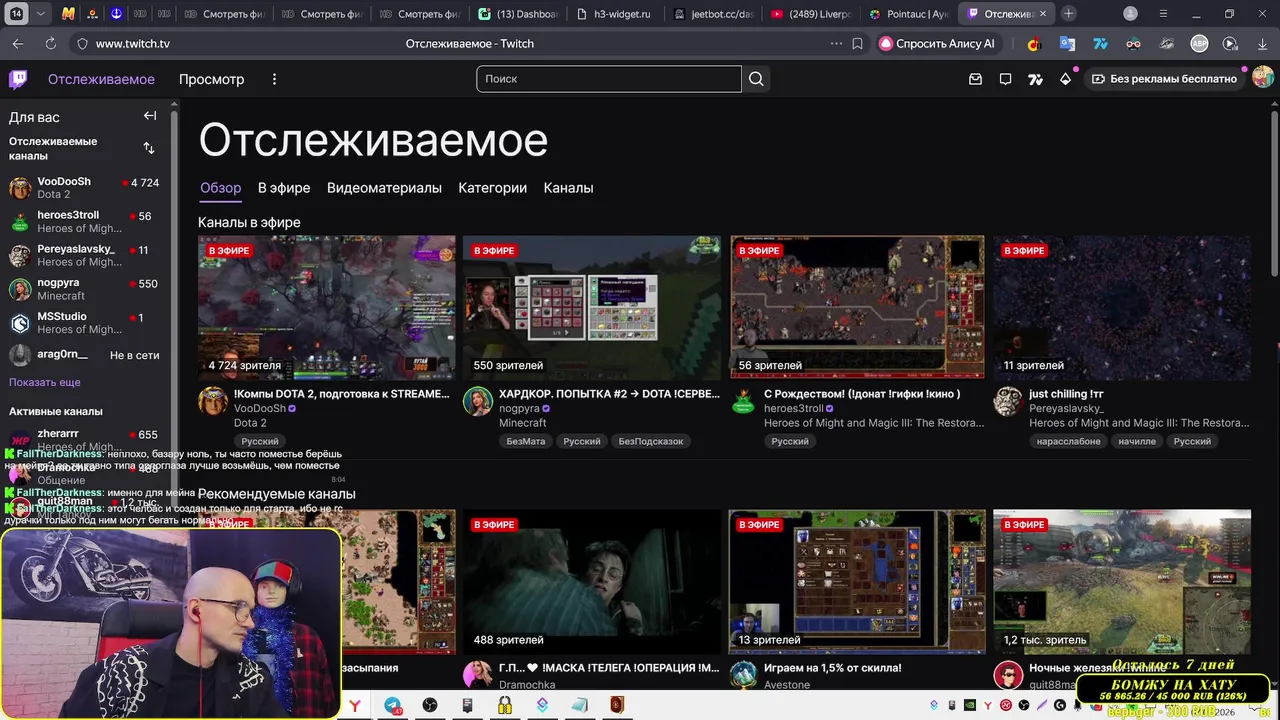
Task: Click the БезПодсказок tag
Action: click(x=651, y=441)
